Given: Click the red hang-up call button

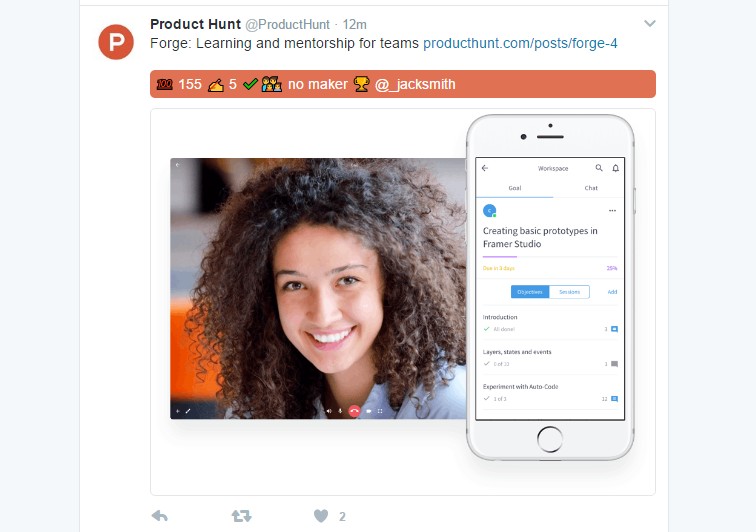Looking at the screenshot, I should point(354,411).
